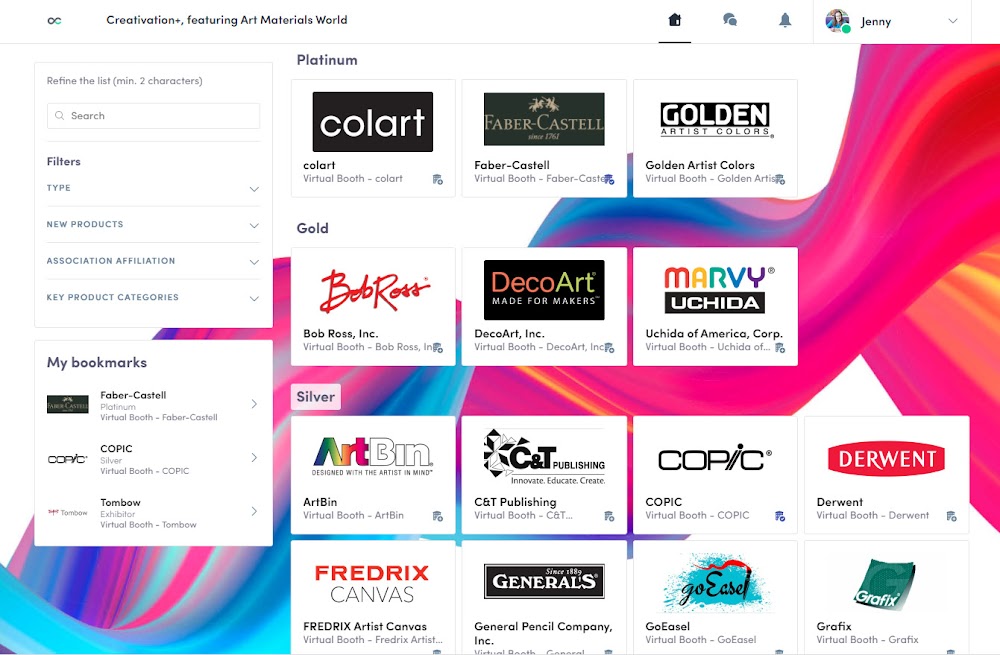Expand the NEW PRODUCTS filter

pyautogui.click(x=153, y=224)
